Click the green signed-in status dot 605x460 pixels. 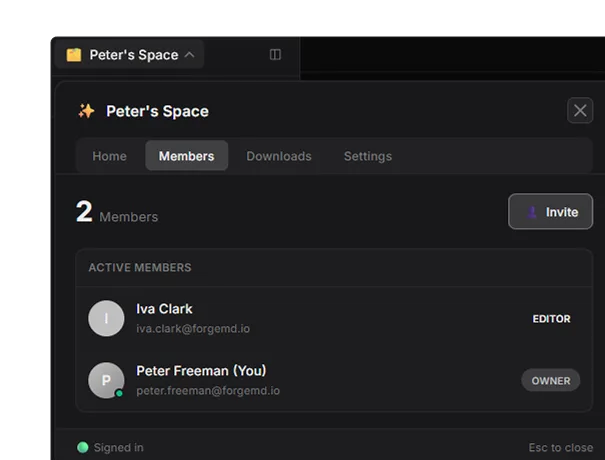[x=83, y=447]
